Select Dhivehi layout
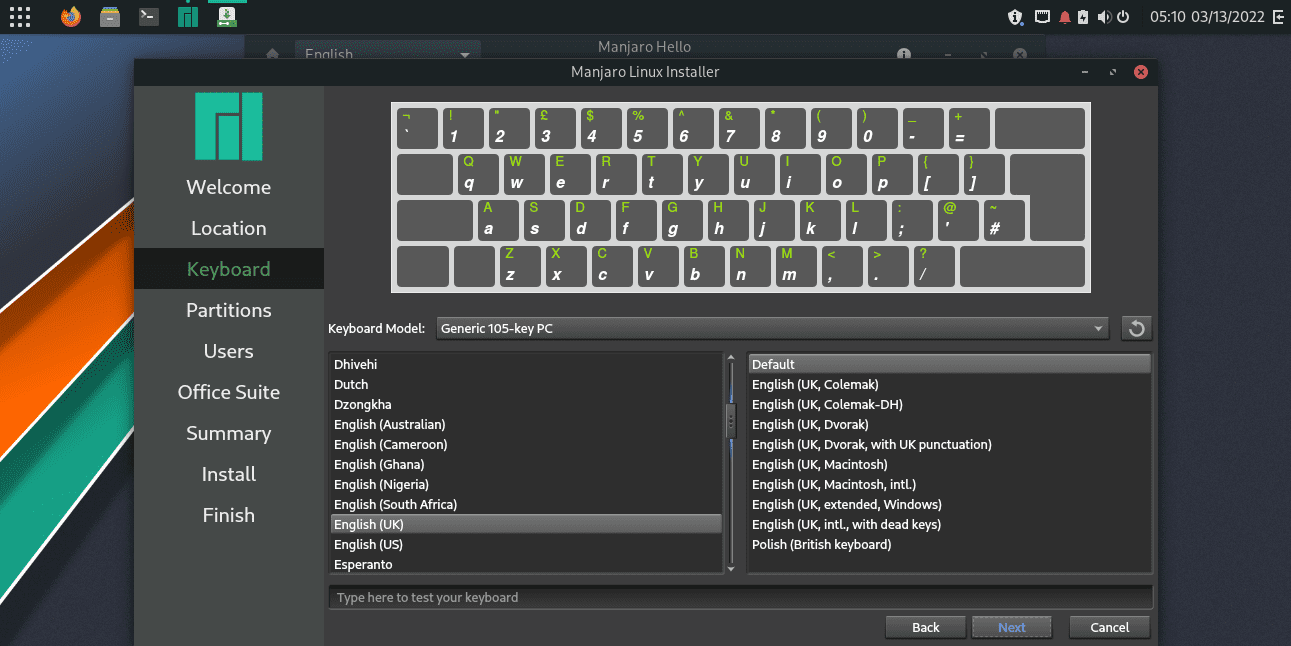The height and width of the screenshot is (646, 1291). pyautogui.click(x=526, y=364)
